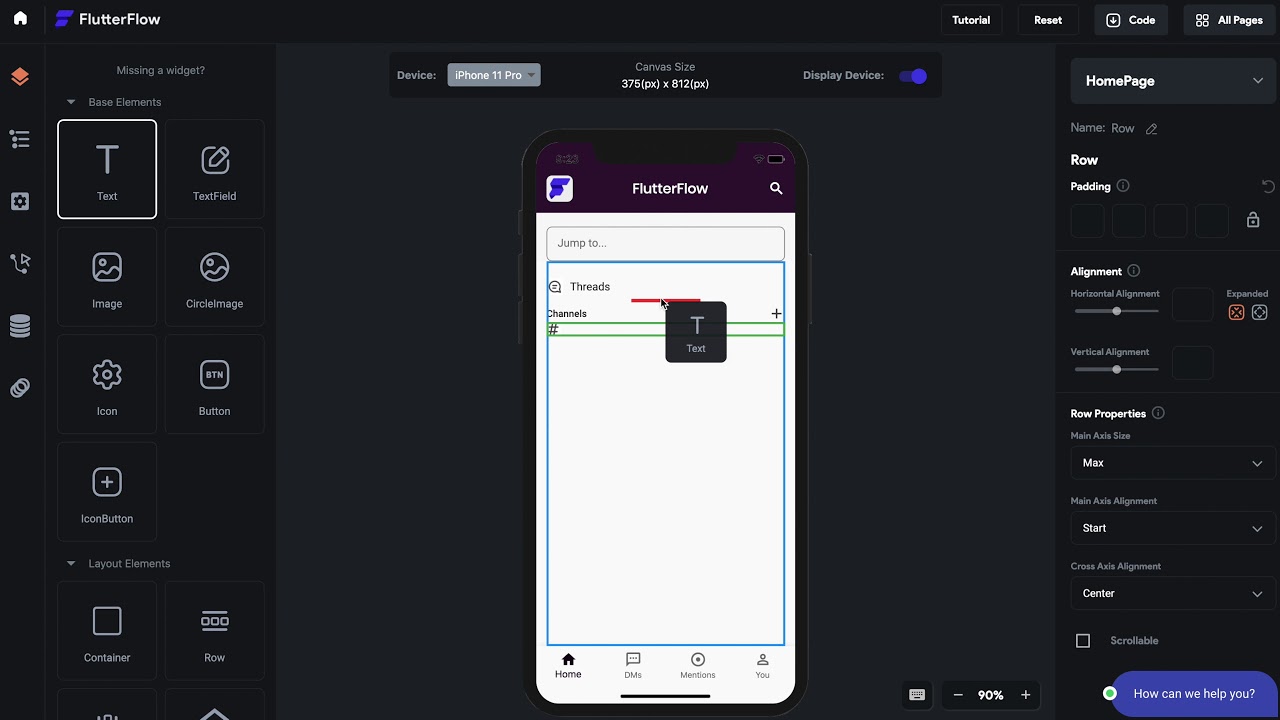1280x720 pixels.
Task: Select the expanded option under Expanded
Action: [x=1260, y=313]
